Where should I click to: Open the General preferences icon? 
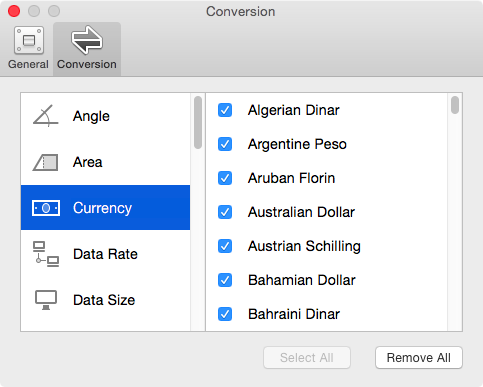click(x=29, y=40)
